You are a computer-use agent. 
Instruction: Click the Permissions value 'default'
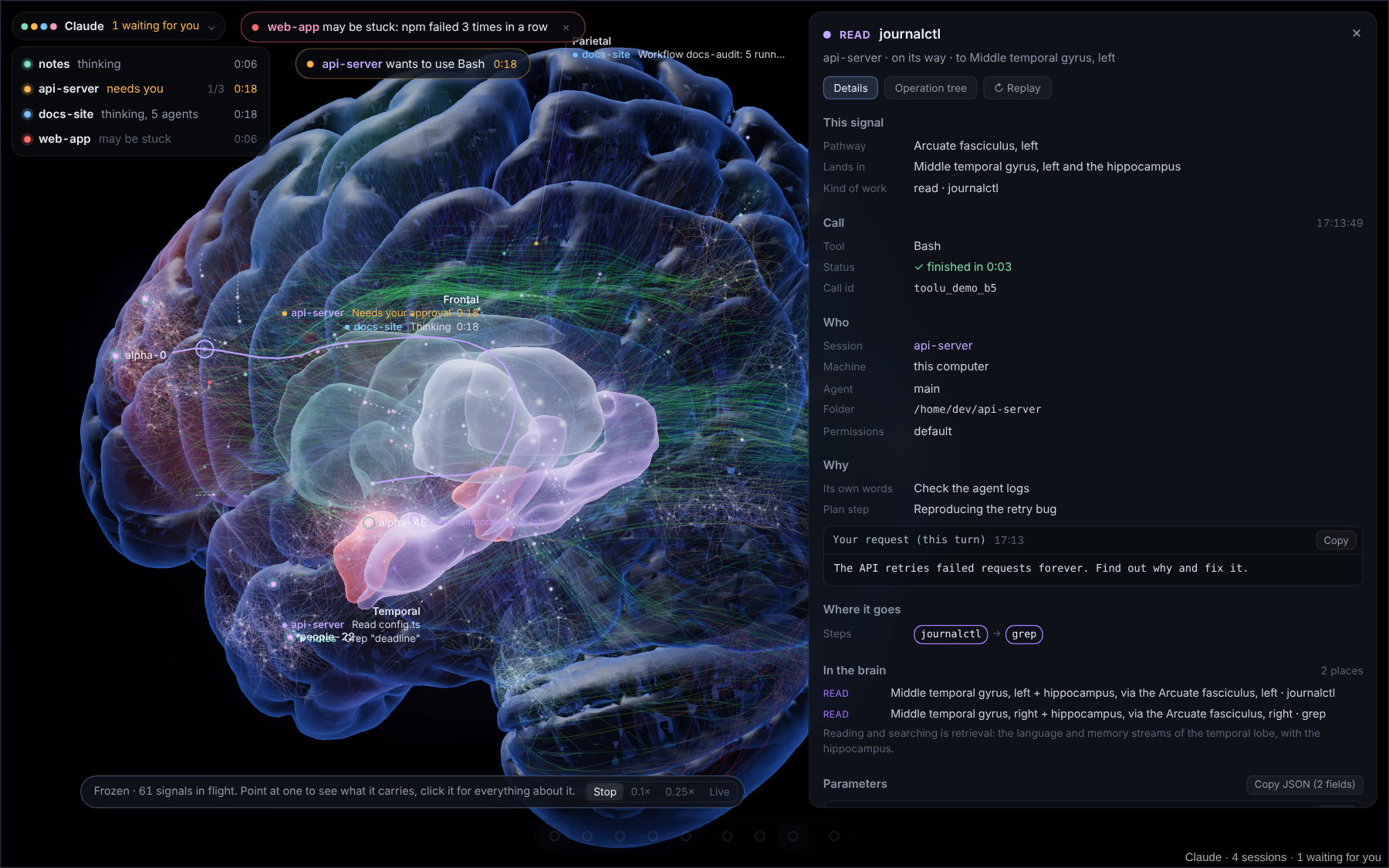click(x=933, y=431)
